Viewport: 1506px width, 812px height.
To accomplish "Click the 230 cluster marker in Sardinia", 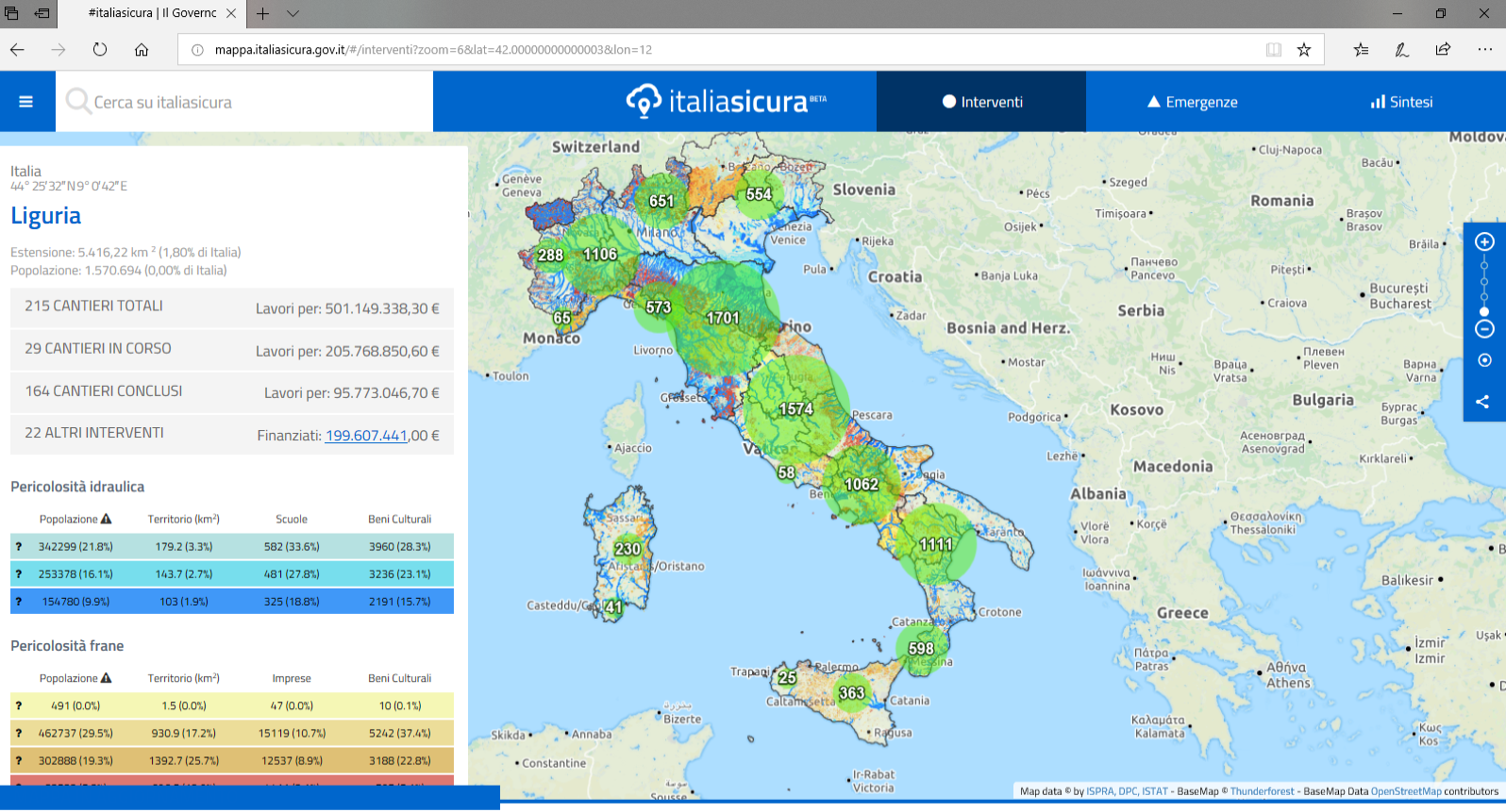I will click(627, 549).
